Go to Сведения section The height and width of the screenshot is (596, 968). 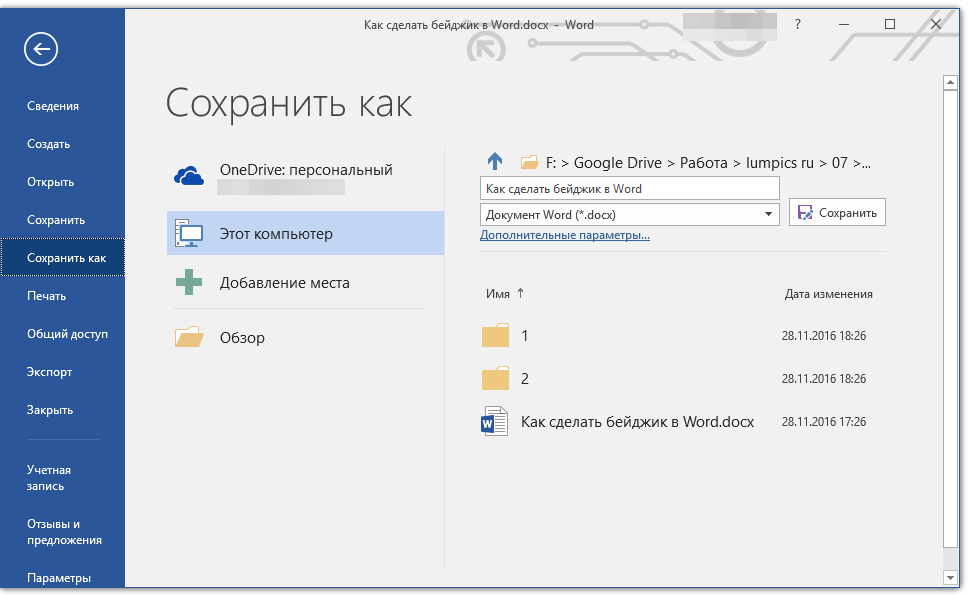click(53, 106)
